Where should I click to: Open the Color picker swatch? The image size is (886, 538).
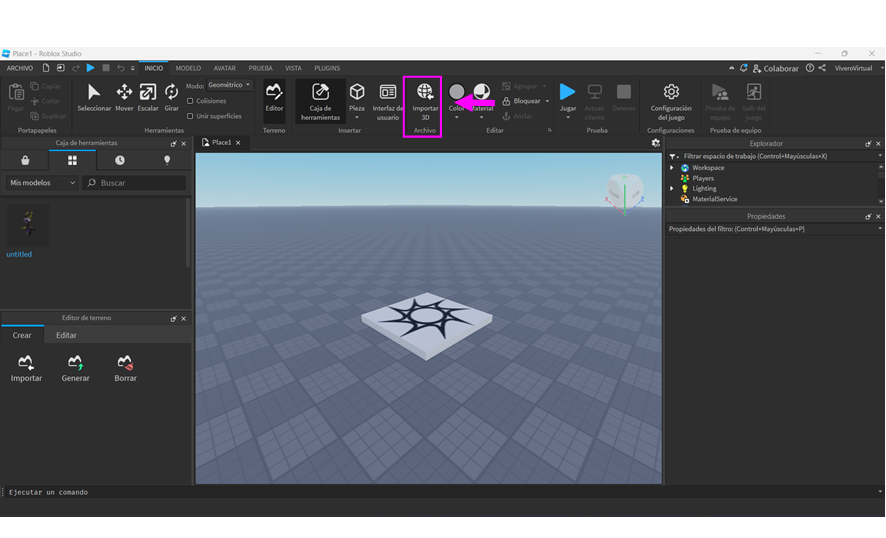pos(457,92)
